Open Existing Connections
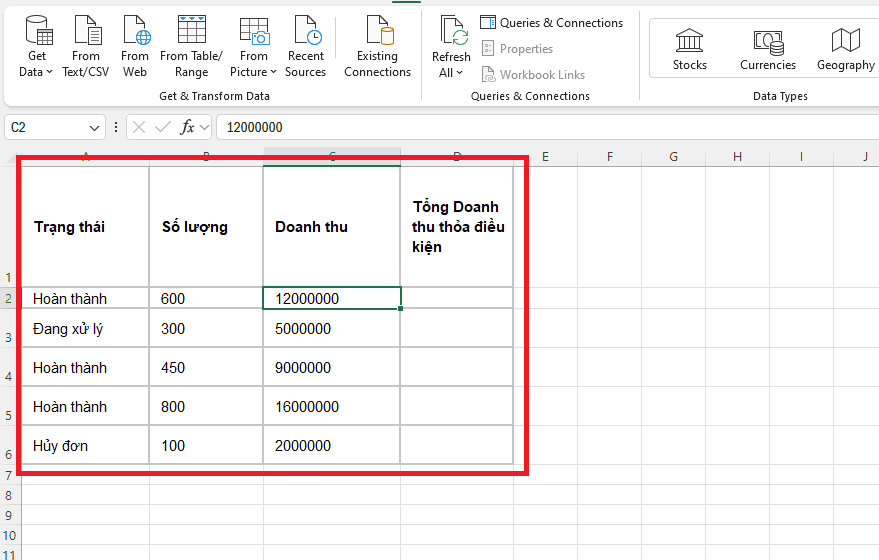The image size is (879, 560). click(x=377, y=46)
